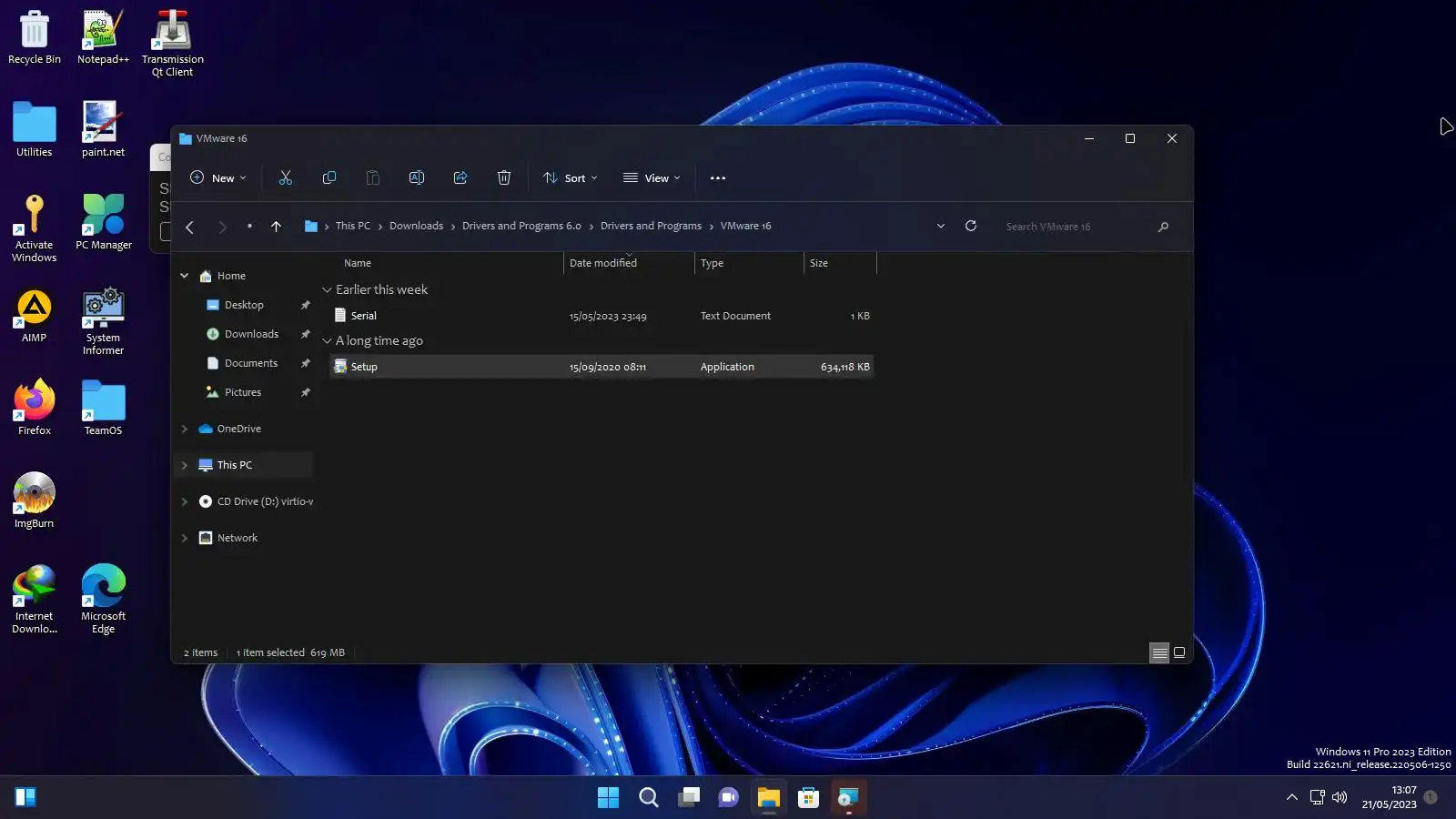
Task: Open the volume control in tray
Action: [x=1340, y=798]
